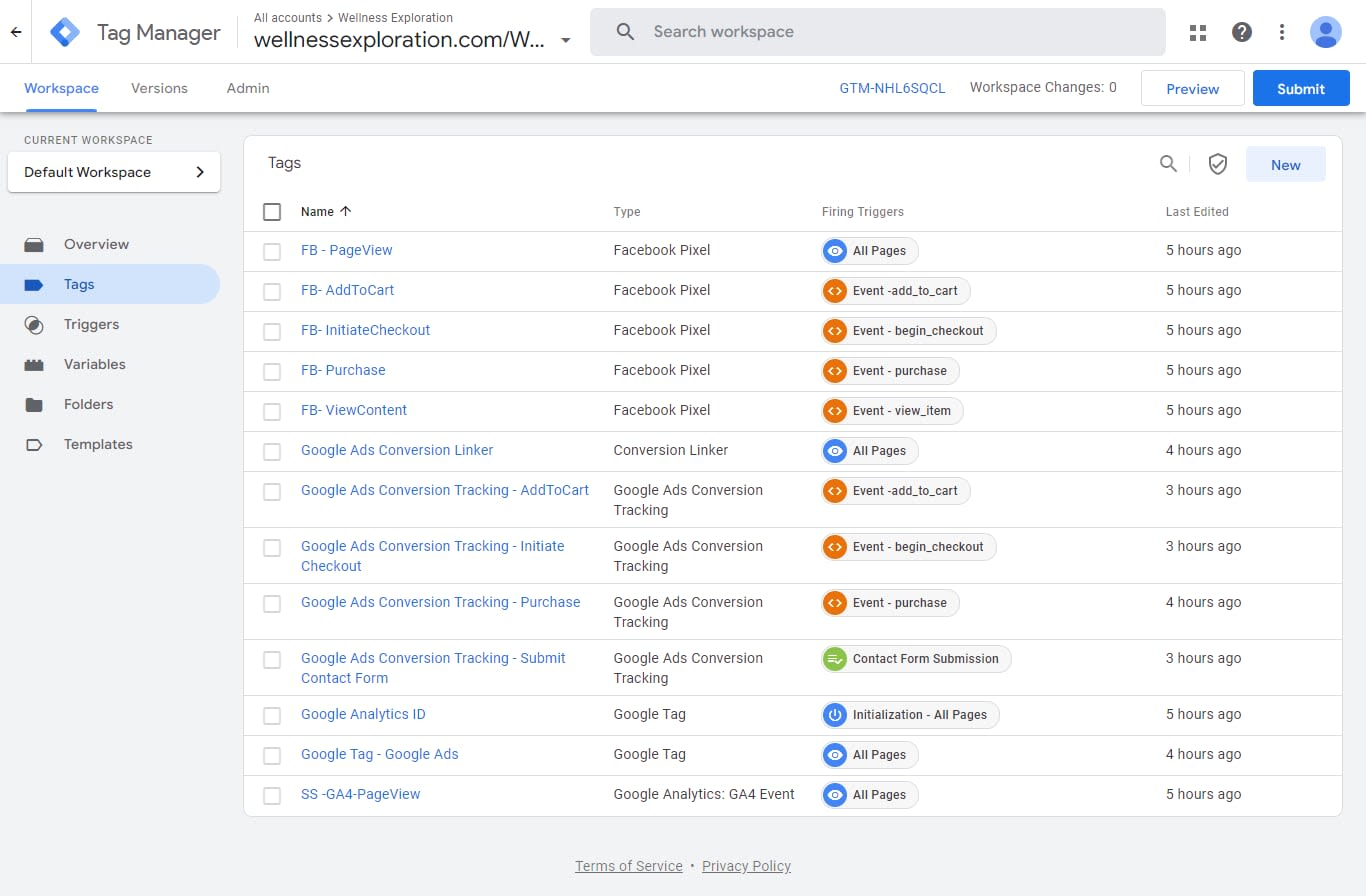Viewport: 1366px width, 896px height.
Task: Open the Event - view_item trigger chip
Action: click(892, 411)
